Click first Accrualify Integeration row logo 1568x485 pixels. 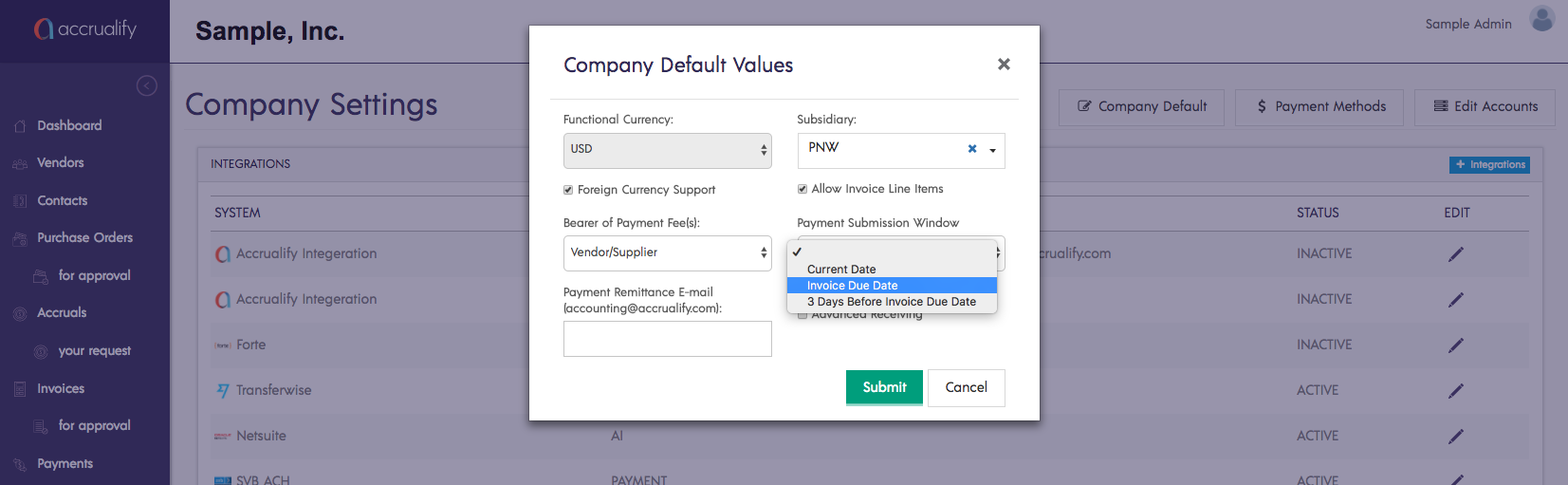(223, 254)
